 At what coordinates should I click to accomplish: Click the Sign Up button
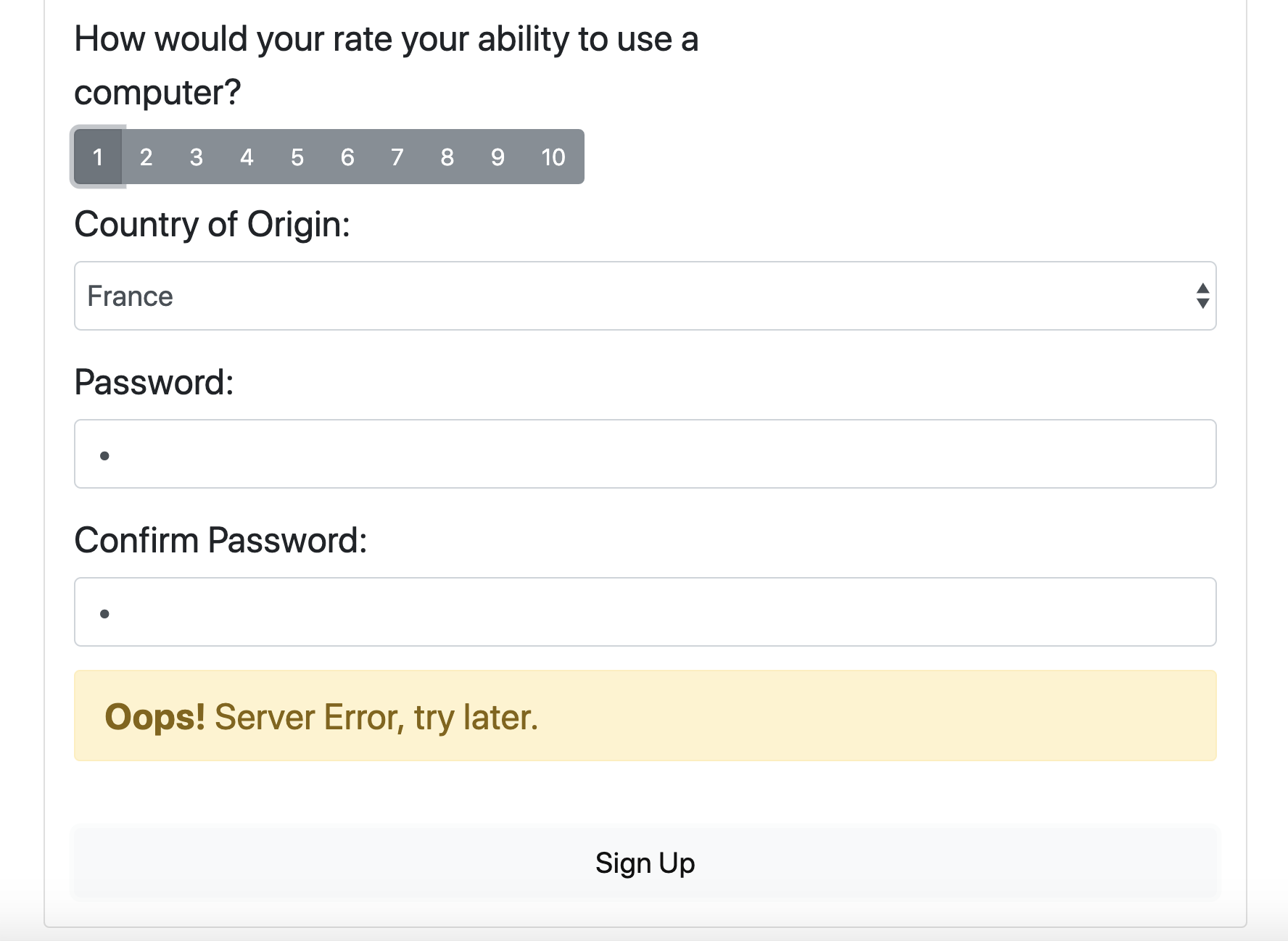(644, 862)
